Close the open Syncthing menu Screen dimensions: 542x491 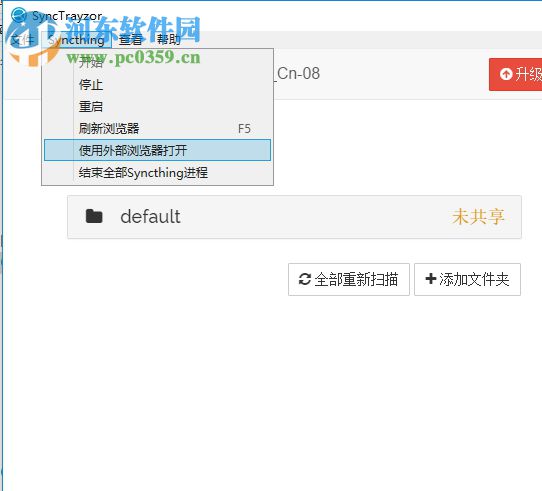tap(76, 40)
